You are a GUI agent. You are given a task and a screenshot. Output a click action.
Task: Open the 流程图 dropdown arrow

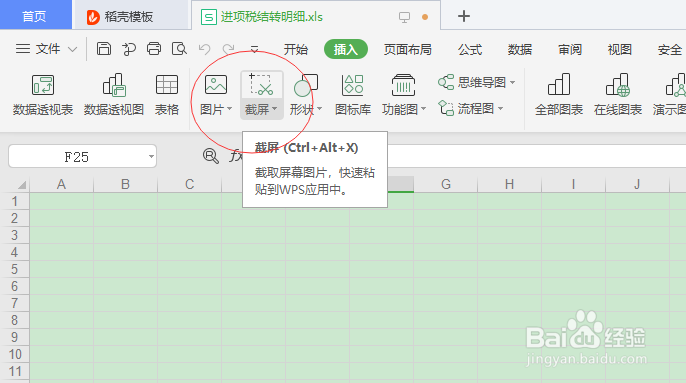click(500, 108)
